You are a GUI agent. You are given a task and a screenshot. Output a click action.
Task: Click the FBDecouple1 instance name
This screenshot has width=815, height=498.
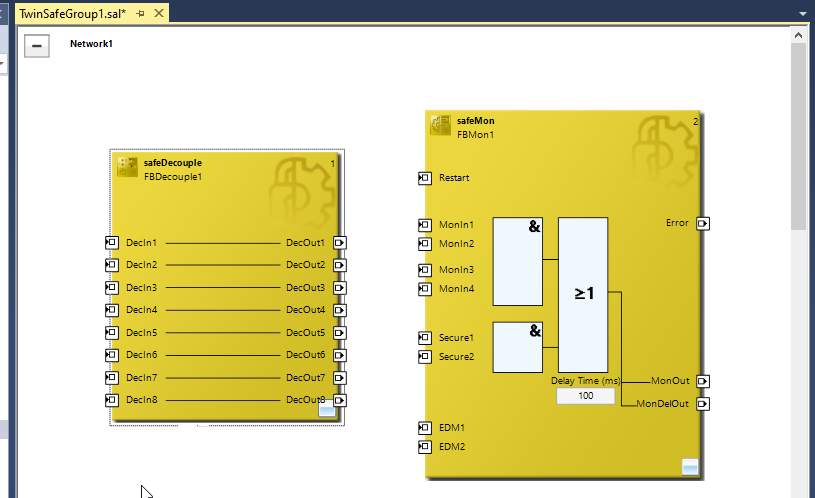coord(173,177)
